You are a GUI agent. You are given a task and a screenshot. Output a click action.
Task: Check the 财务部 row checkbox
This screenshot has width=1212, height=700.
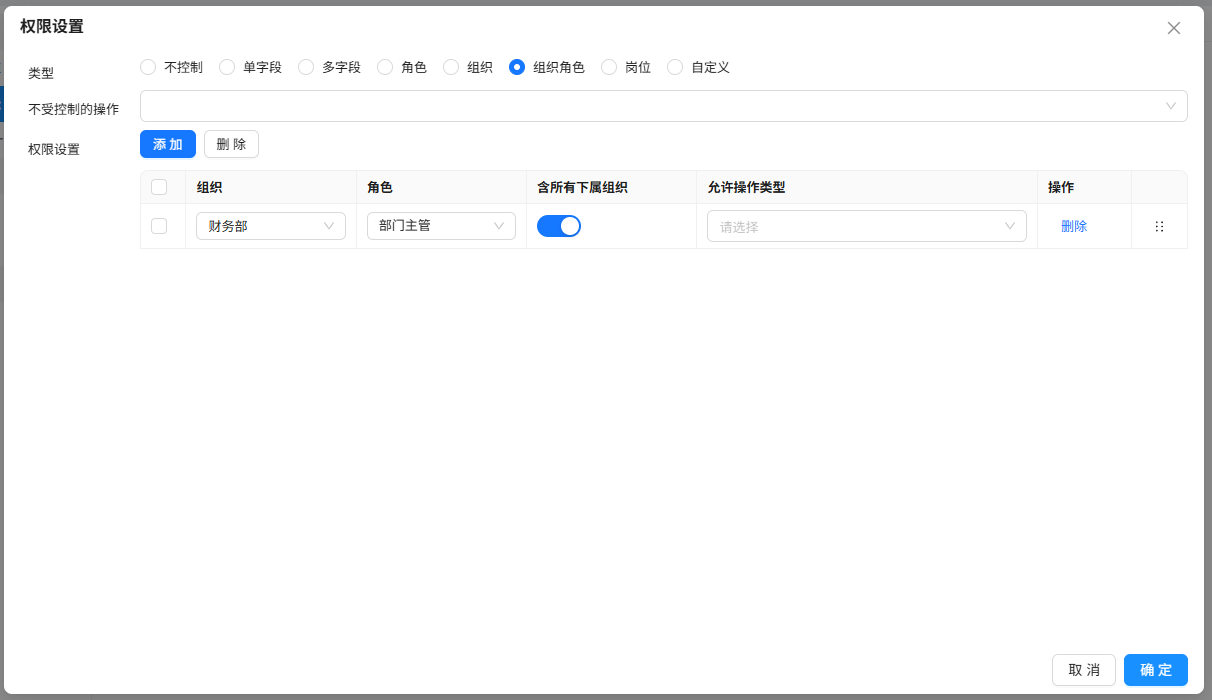(159, 226)
